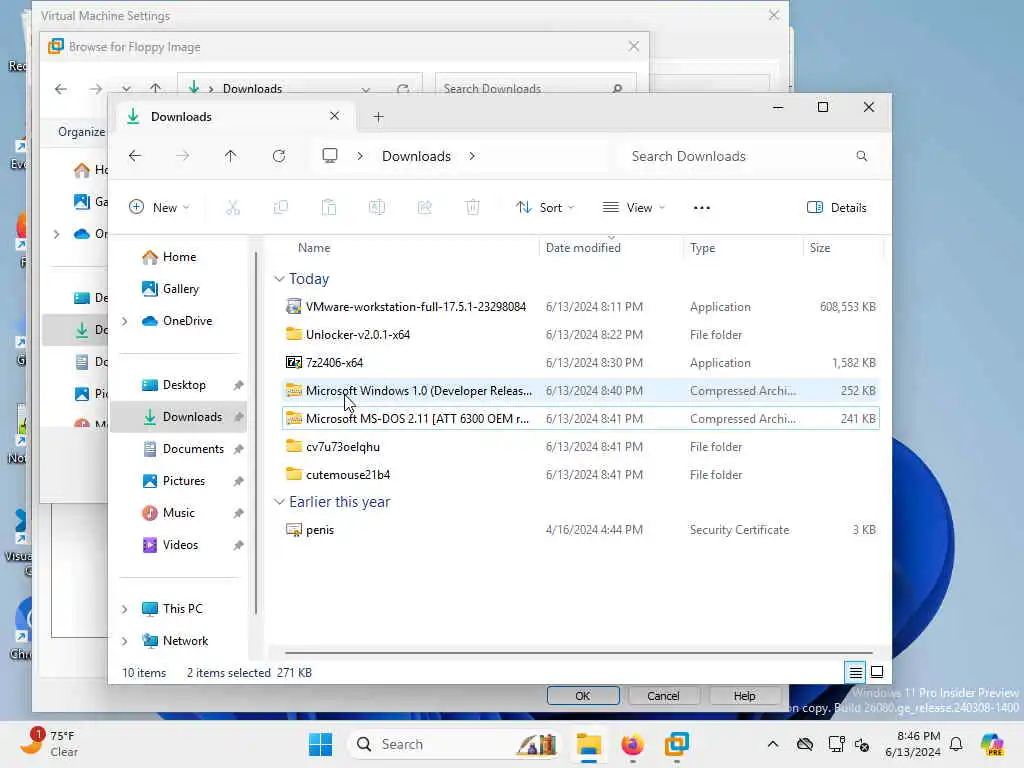Navigate up one folder level in Explorer
Image resolution: width=1024 pixels, height=768 pixels.
(x=231, y=156)
